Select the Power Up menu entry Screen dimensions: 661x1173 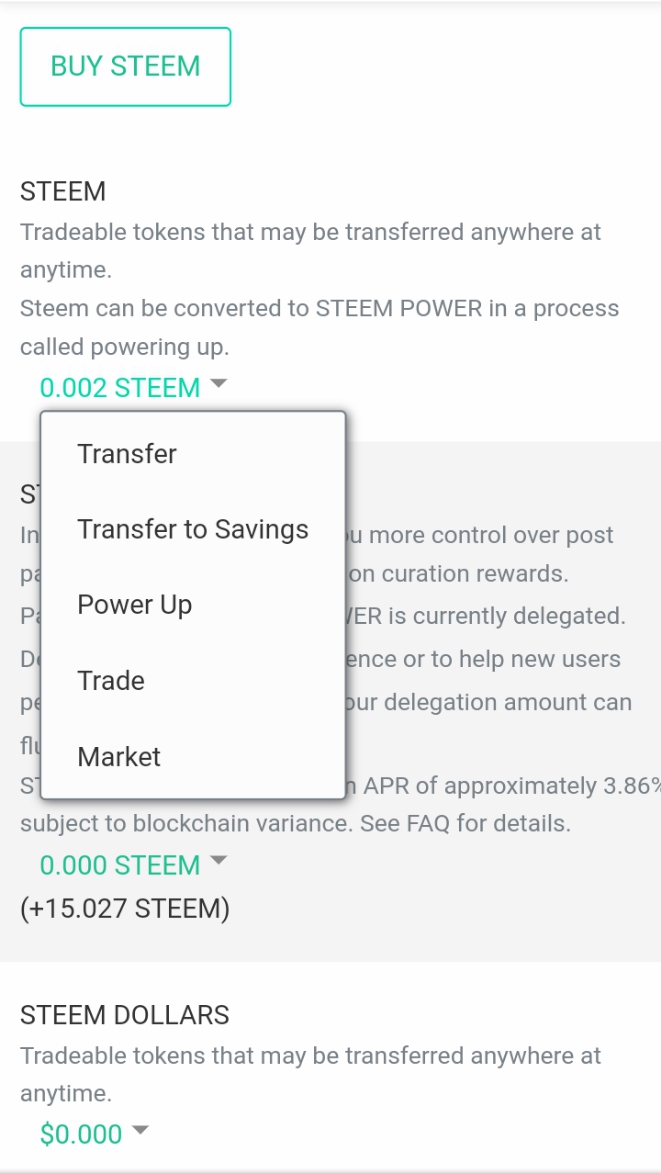135,605
